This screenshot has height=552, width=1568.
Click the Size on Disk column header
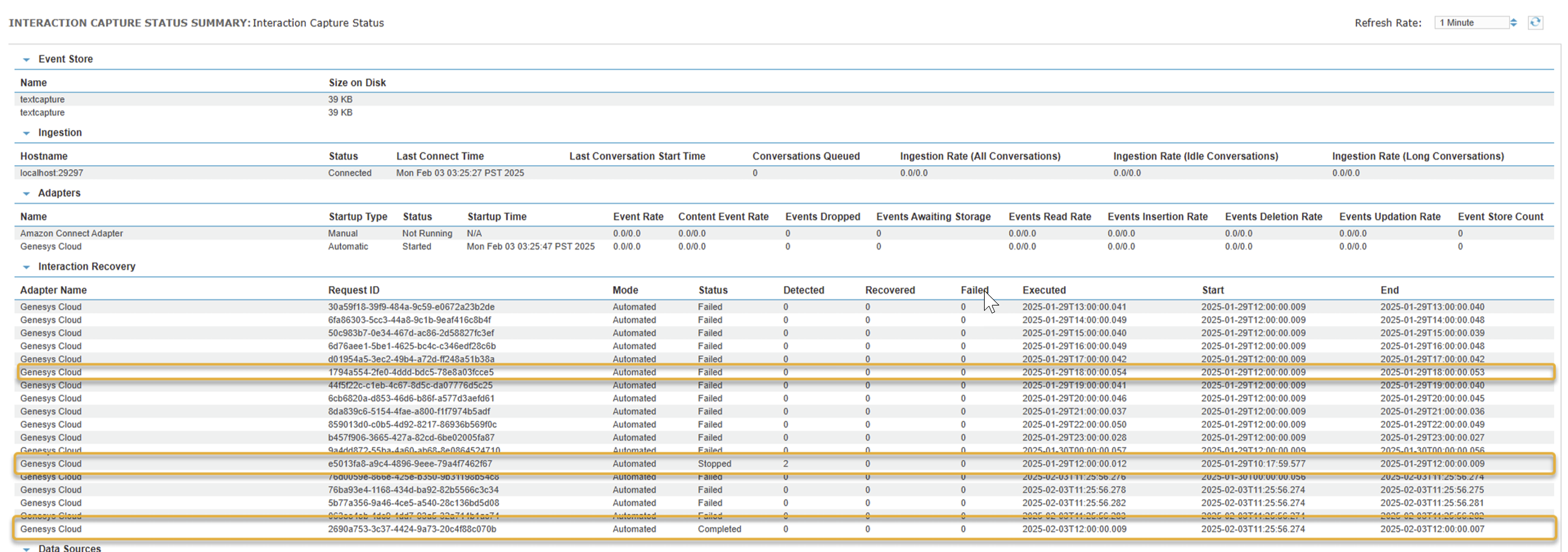[x=358, y=83]
